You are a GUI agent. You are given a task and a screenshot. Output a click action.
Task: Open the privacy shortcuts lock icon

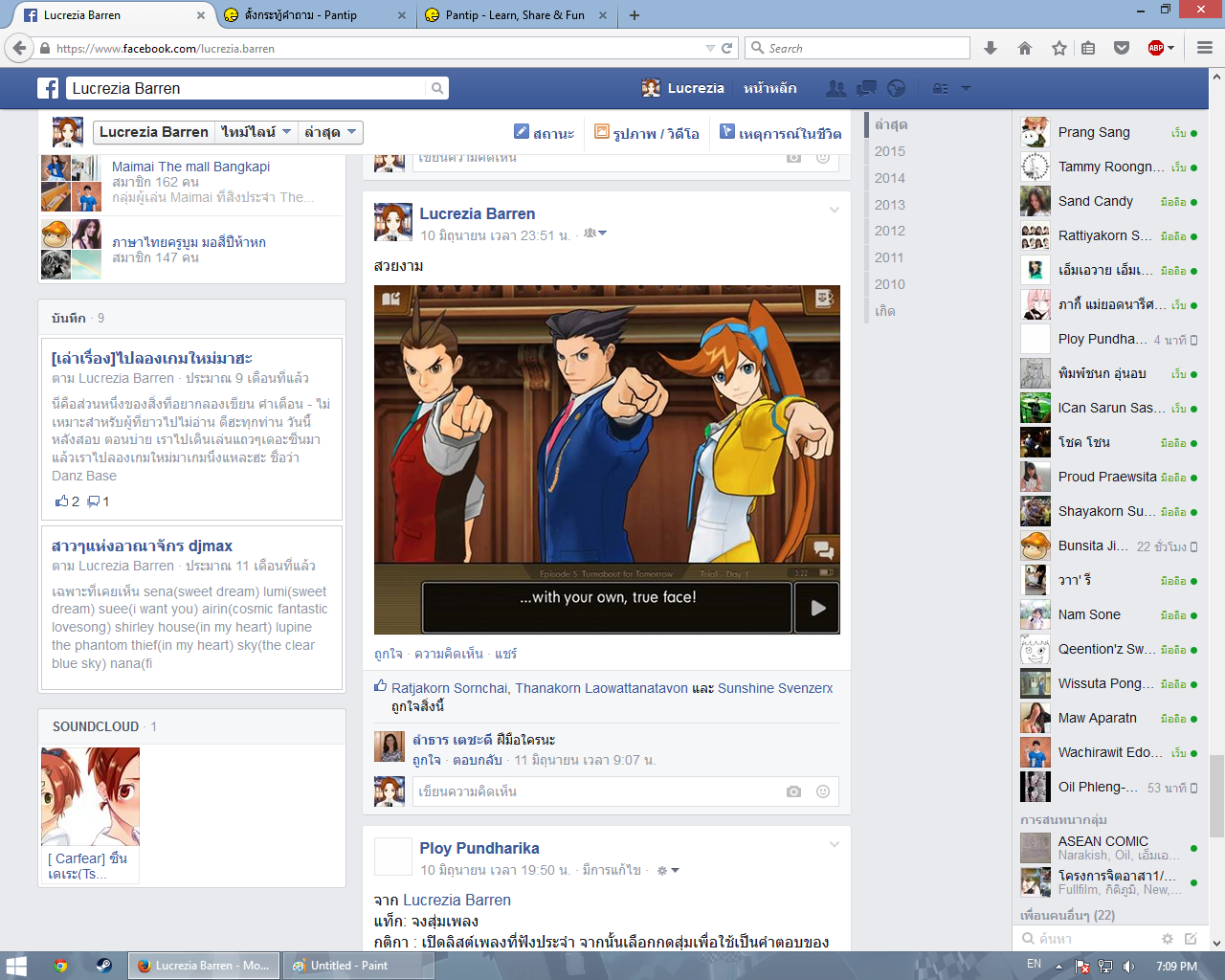point(941,88)
